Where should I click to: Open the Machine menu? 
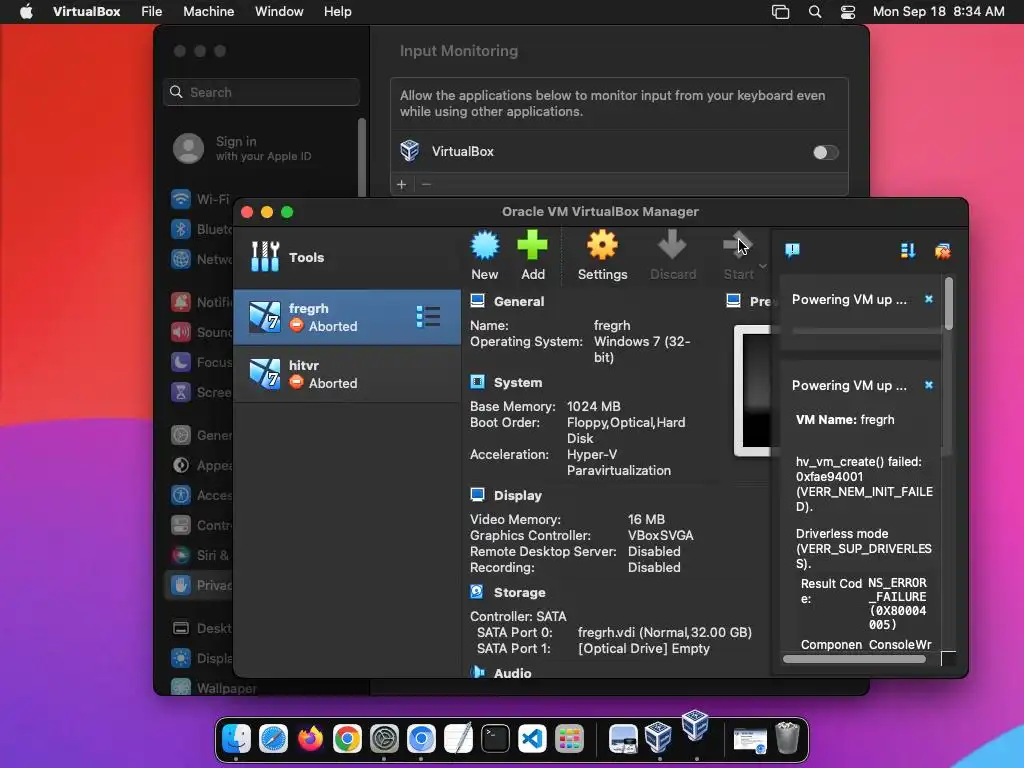coord(208,12)
